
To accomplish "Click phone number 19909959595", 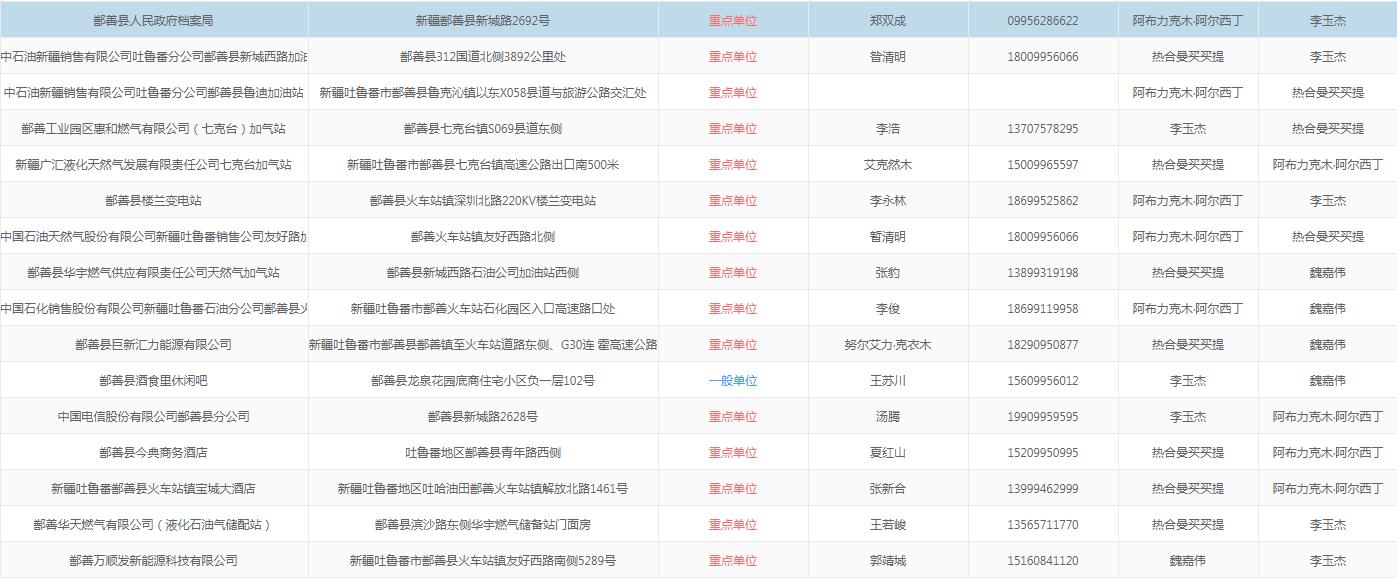I will (1042, 417).
